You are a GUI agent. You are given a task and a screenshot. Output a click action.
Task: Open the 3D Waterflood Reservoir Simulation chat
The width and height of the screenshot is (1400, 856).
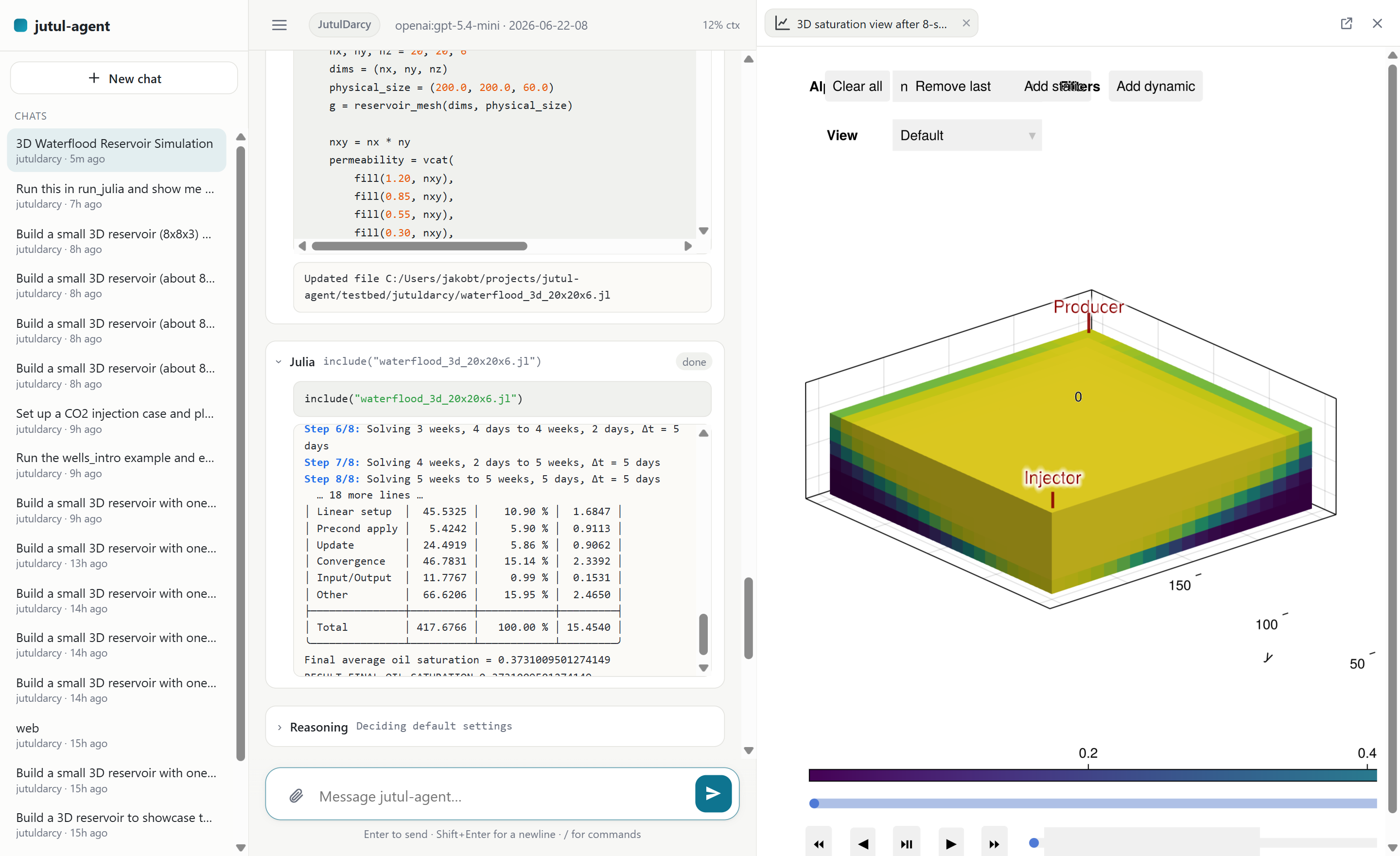click(x=117, y=150)
